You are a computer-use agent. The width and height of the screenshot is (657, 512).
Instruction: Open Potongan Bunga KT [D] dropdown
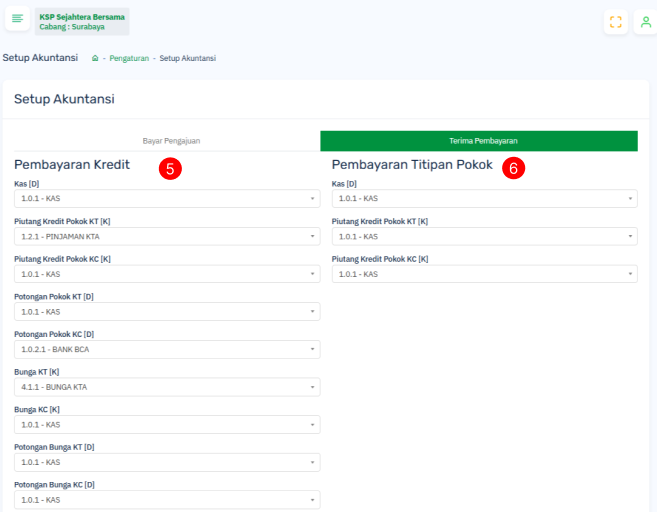coord(167,463)
